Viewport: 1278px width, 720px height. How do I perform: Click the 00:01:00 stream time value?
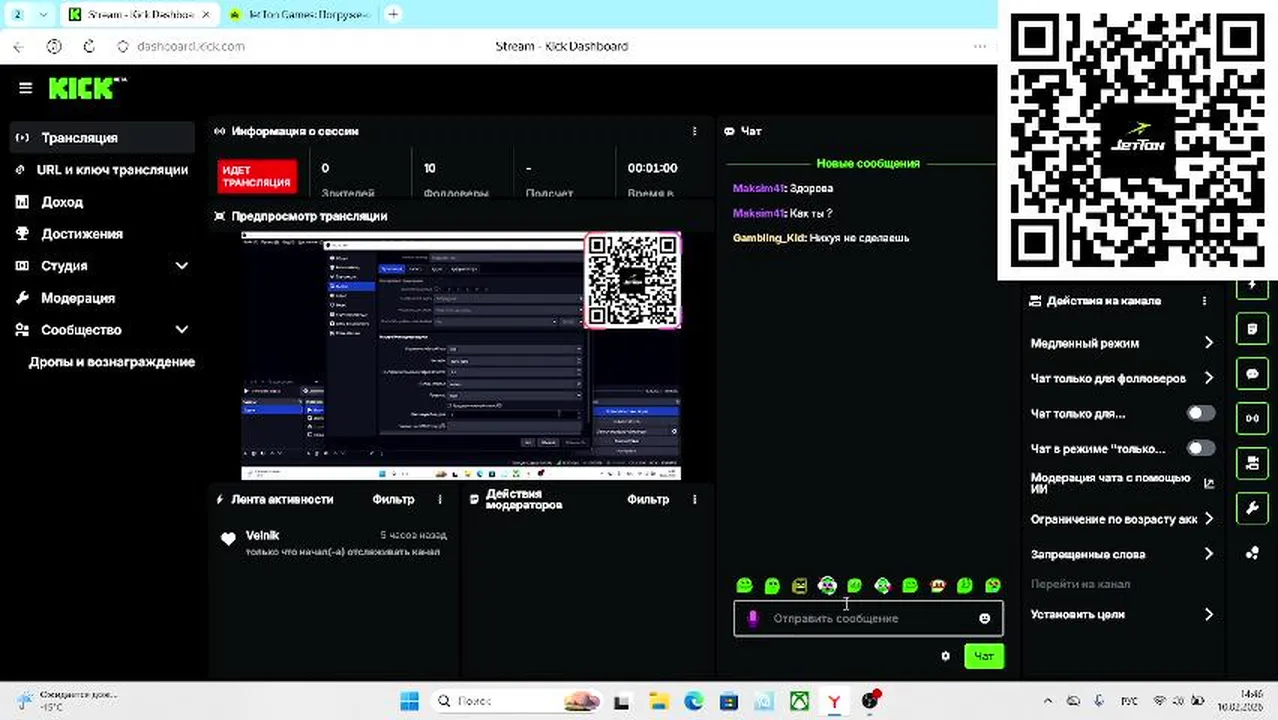[652, 168]
